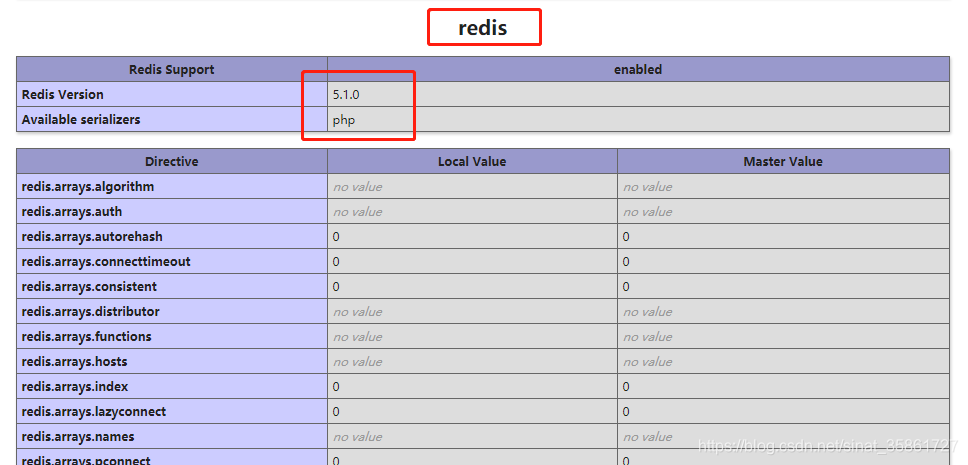Select the redis.arrays.connecttimeout directive
Image resolution: width=968 pixels, height=465 pixels.
click(x=106, y=261)
